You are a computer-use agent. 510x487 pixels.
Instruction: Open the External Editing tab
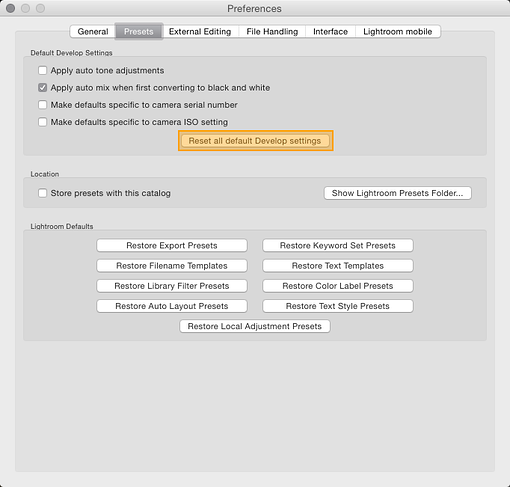[200, 32]
